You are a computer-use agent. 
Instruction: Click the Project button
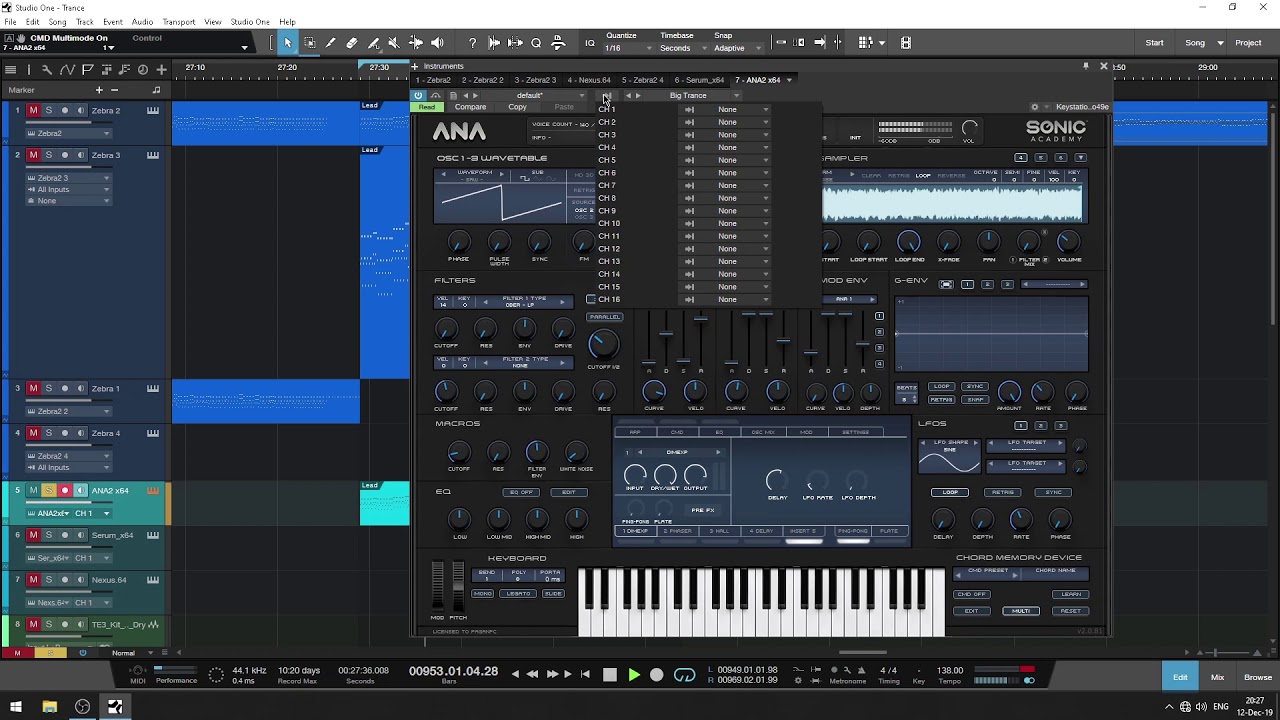coord(1248,43)
